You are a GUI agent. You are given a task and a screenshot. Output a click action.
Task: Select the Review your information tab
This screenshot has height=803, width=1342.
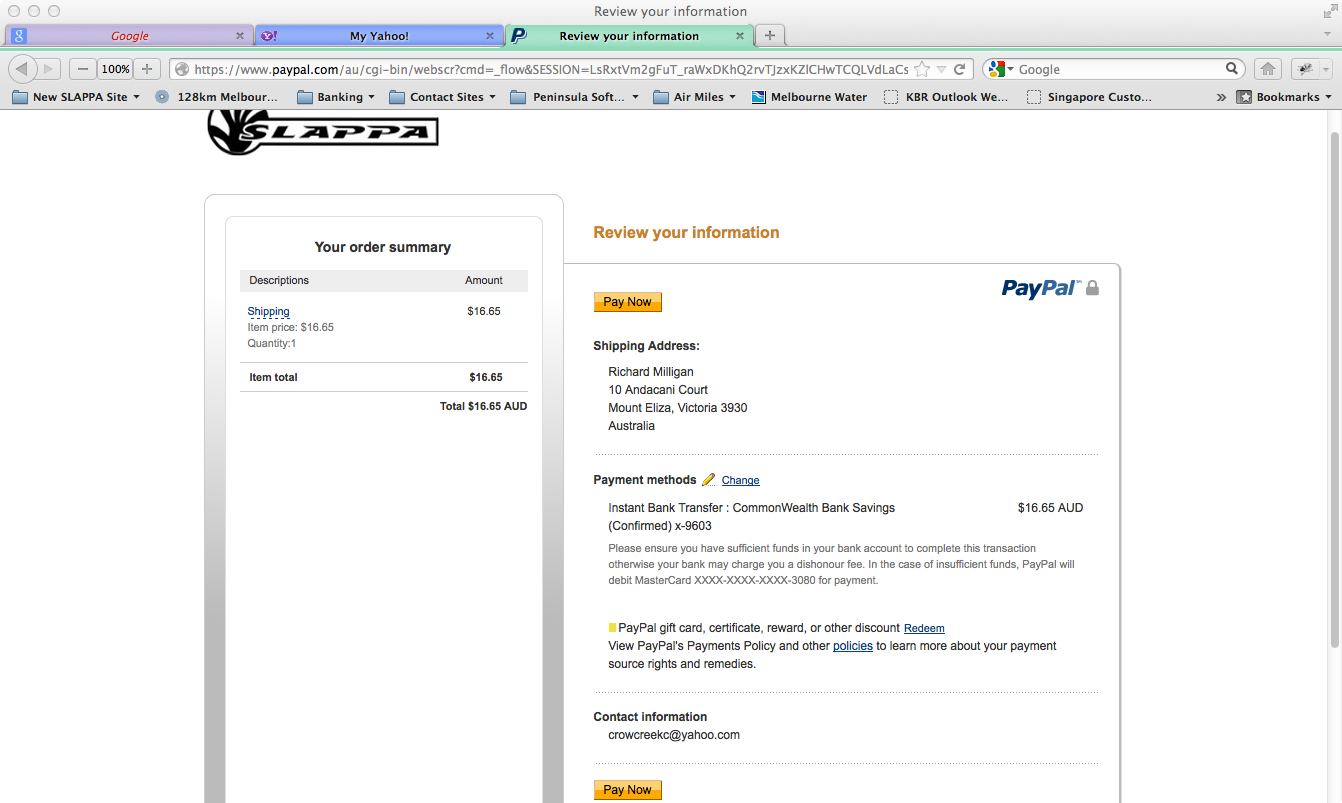click(x=629, y=36)
